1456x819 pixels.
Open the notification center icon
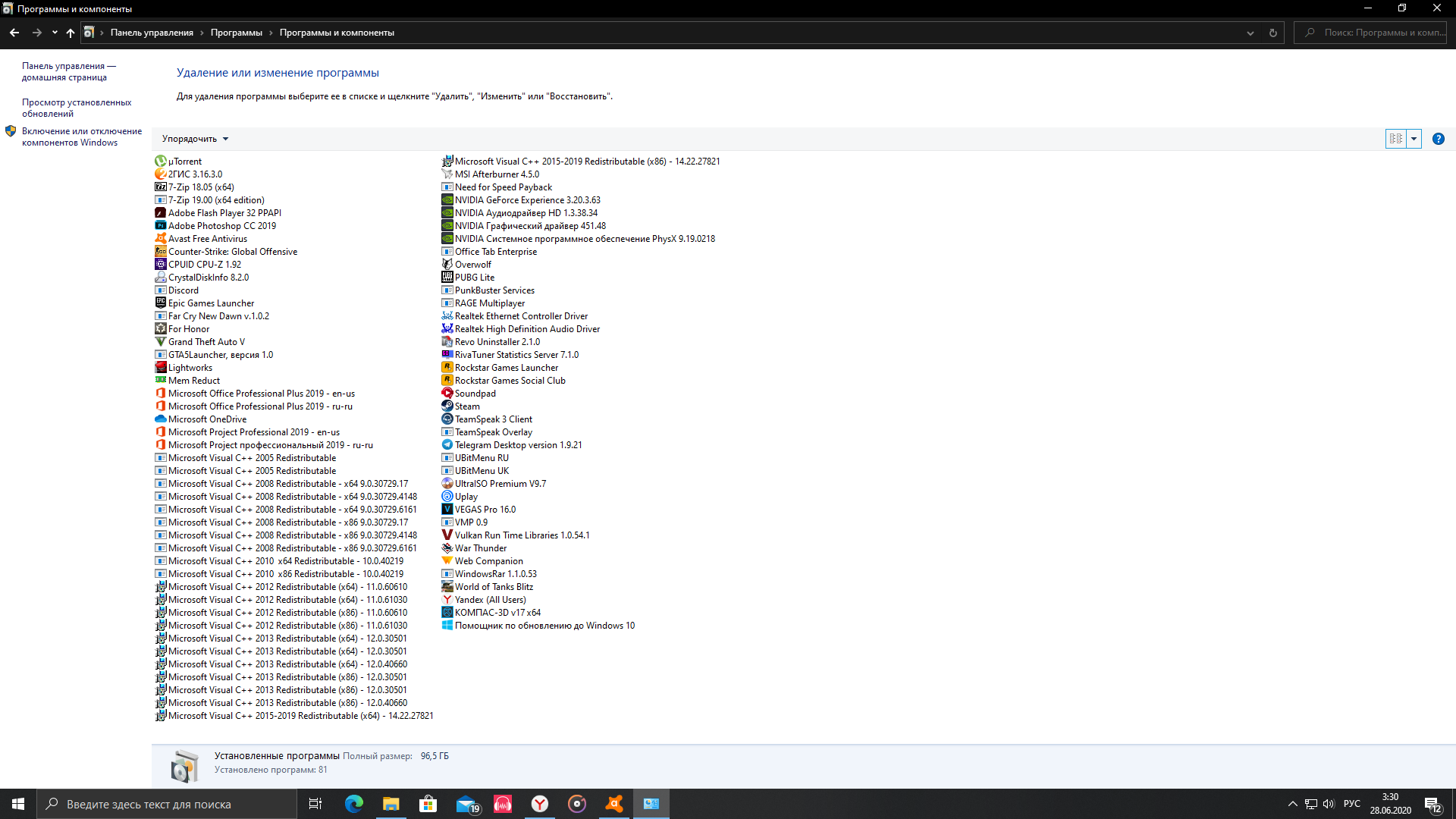1432,804
